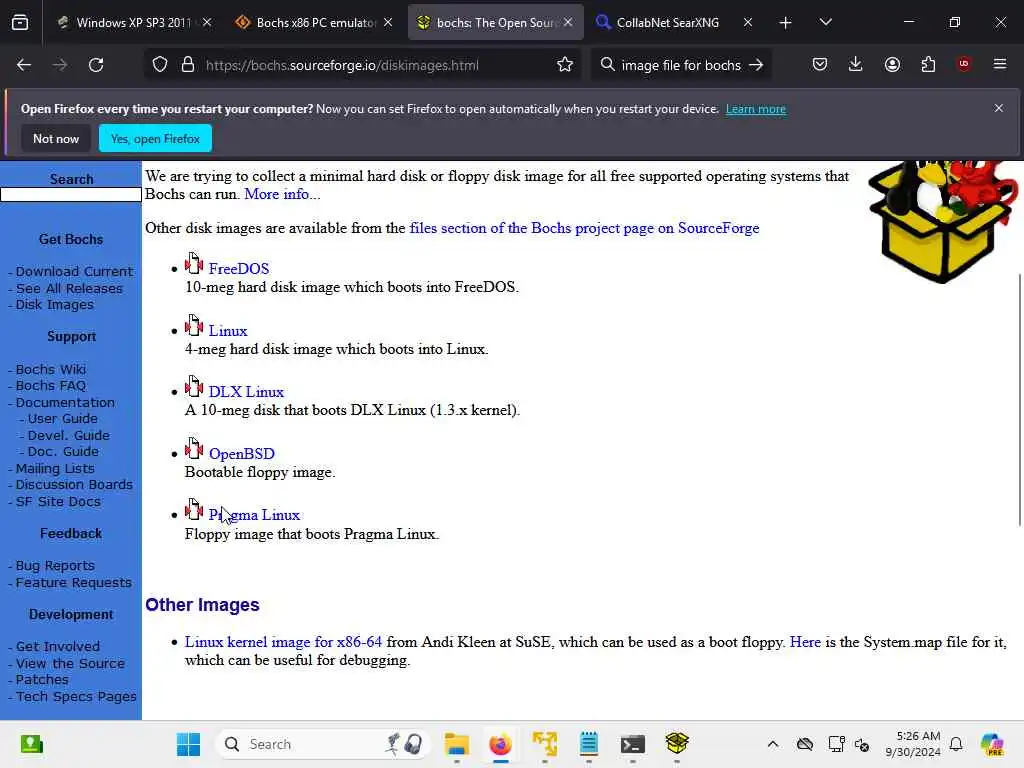Open Linux kernel image for x86-64 link
The image size is (1024, 768).
click(283, 642)
